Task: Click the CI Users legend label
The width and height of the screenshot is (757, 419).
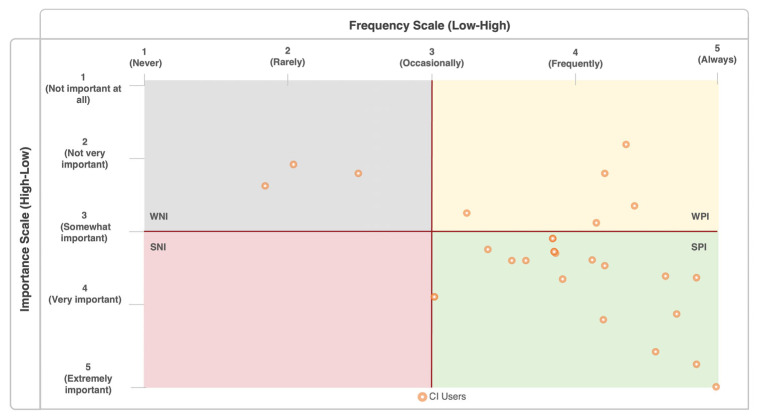Action: click(447, 397)
